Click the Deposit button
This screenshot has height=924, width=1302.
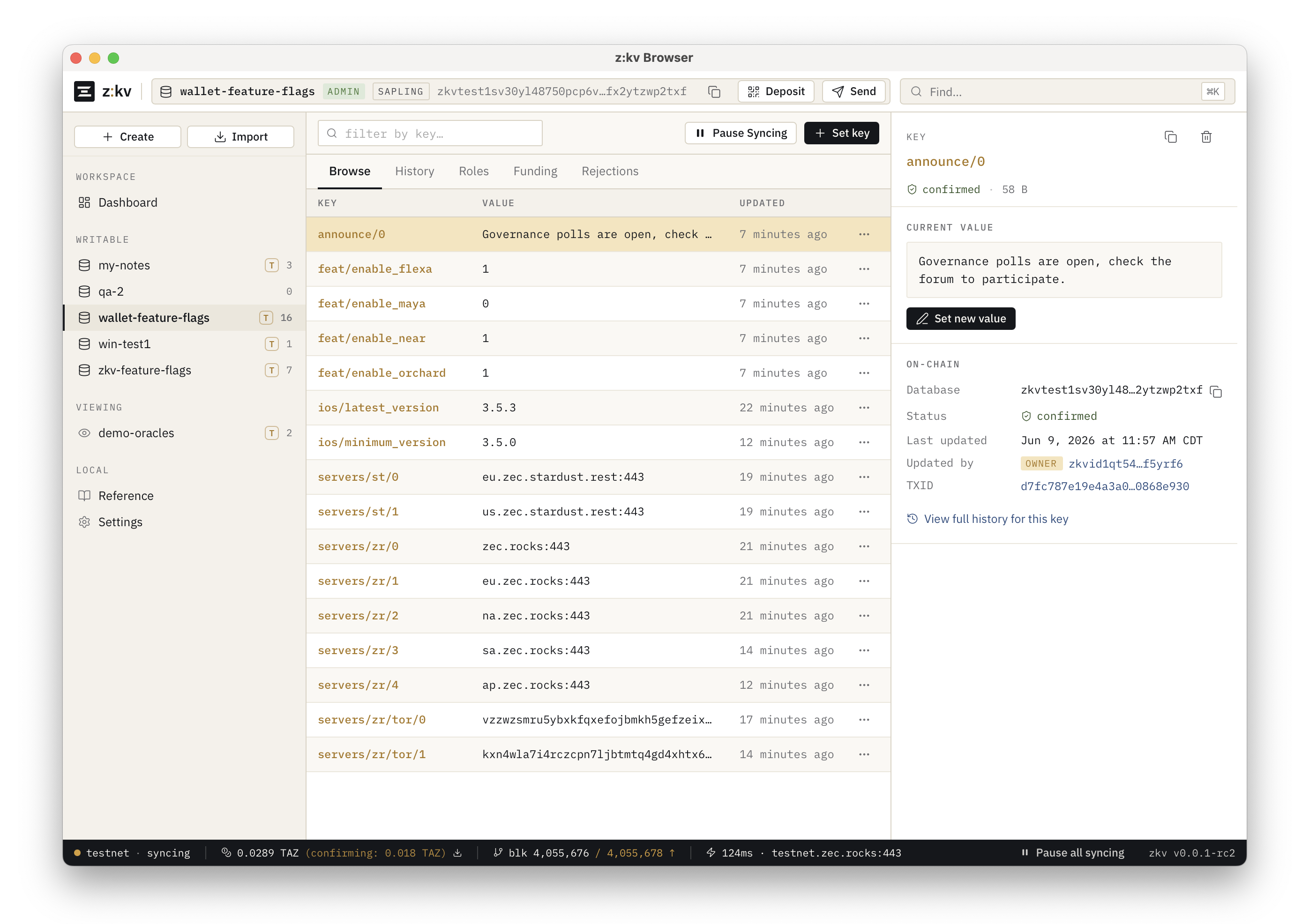tap(776, 92)
